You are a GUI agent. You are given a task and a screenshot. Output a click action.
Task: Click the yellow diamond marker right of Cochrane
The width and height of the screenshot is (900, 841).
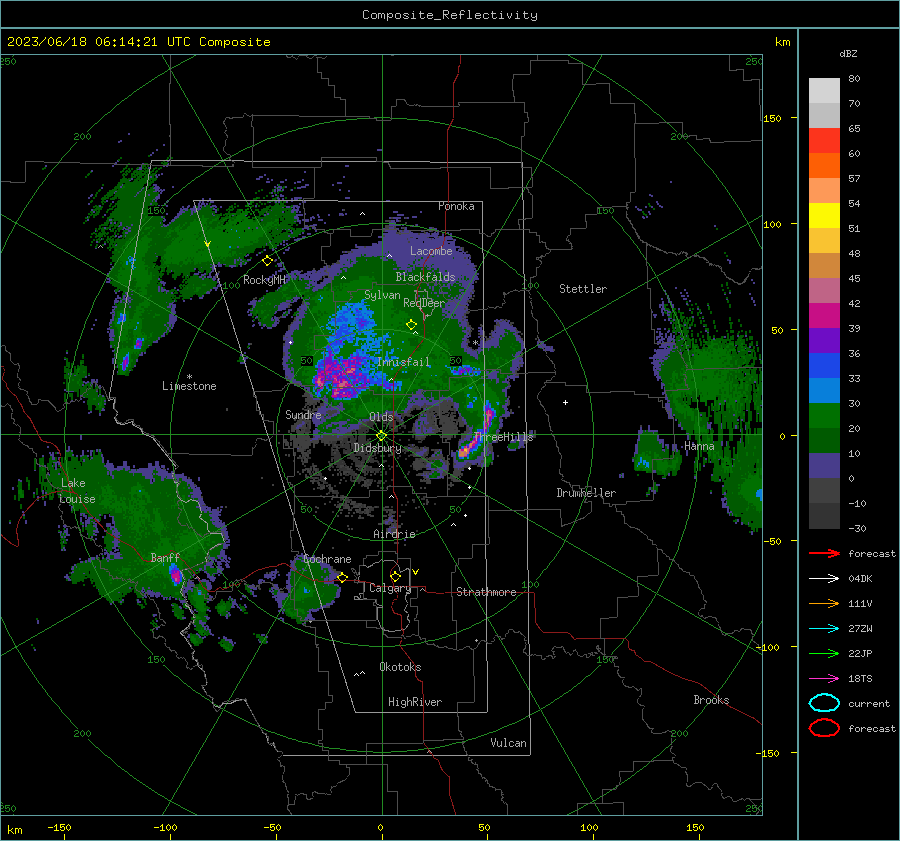342,577
